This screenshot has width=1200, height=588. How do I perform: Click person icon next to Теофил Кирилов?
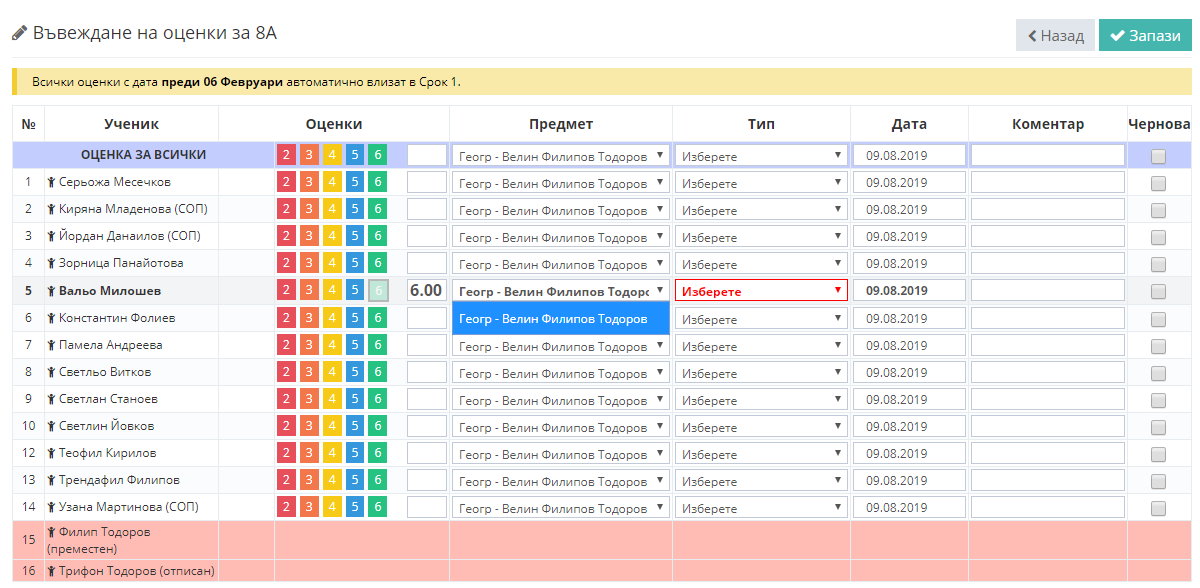click(x=51, y=453)
